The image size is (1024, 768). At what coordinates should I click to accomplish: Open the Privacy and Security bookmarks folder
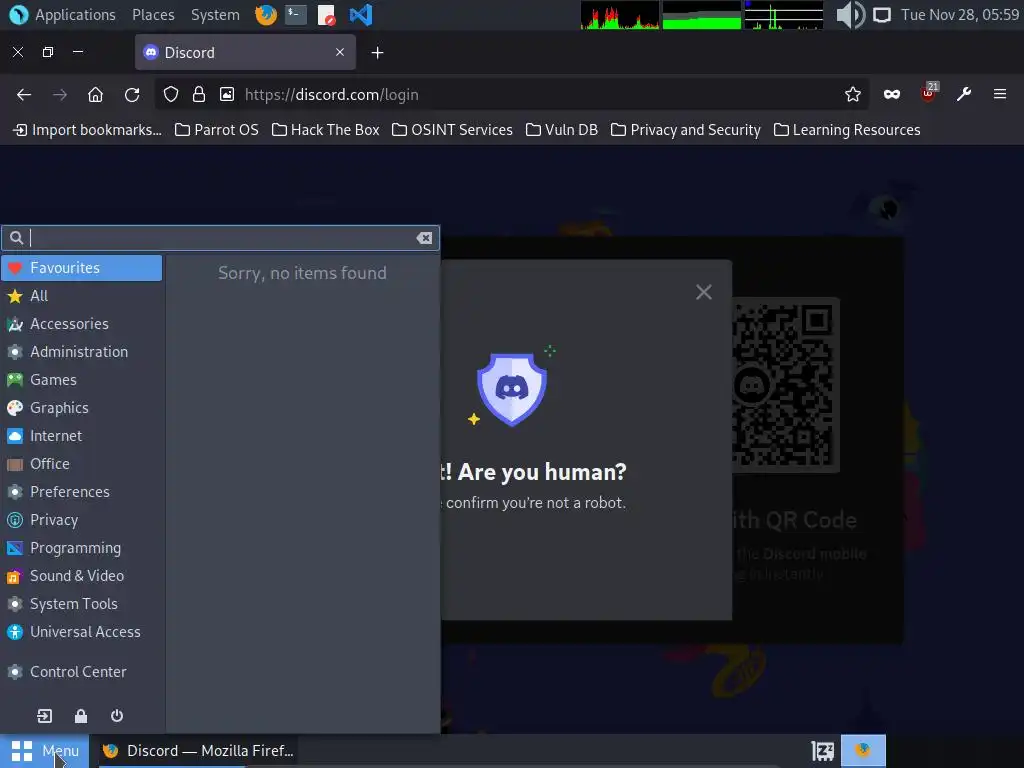(x=686, y=130)
